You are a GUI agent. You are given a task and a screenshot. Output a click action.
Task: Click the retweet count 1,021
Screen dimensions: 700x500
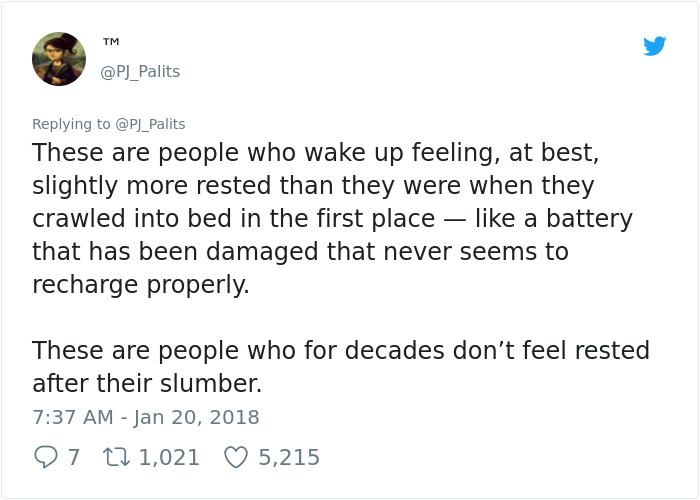tap(169, 457)
